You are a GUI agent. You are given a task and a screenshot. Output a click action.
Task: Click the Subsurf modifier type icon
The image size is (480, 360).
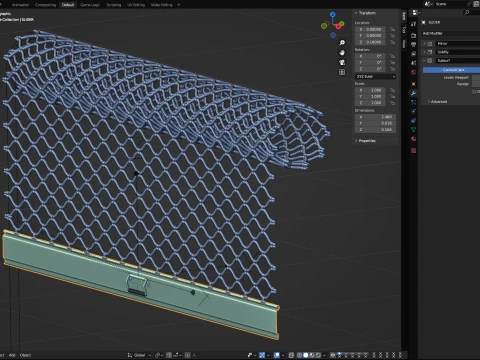(430, 61)
